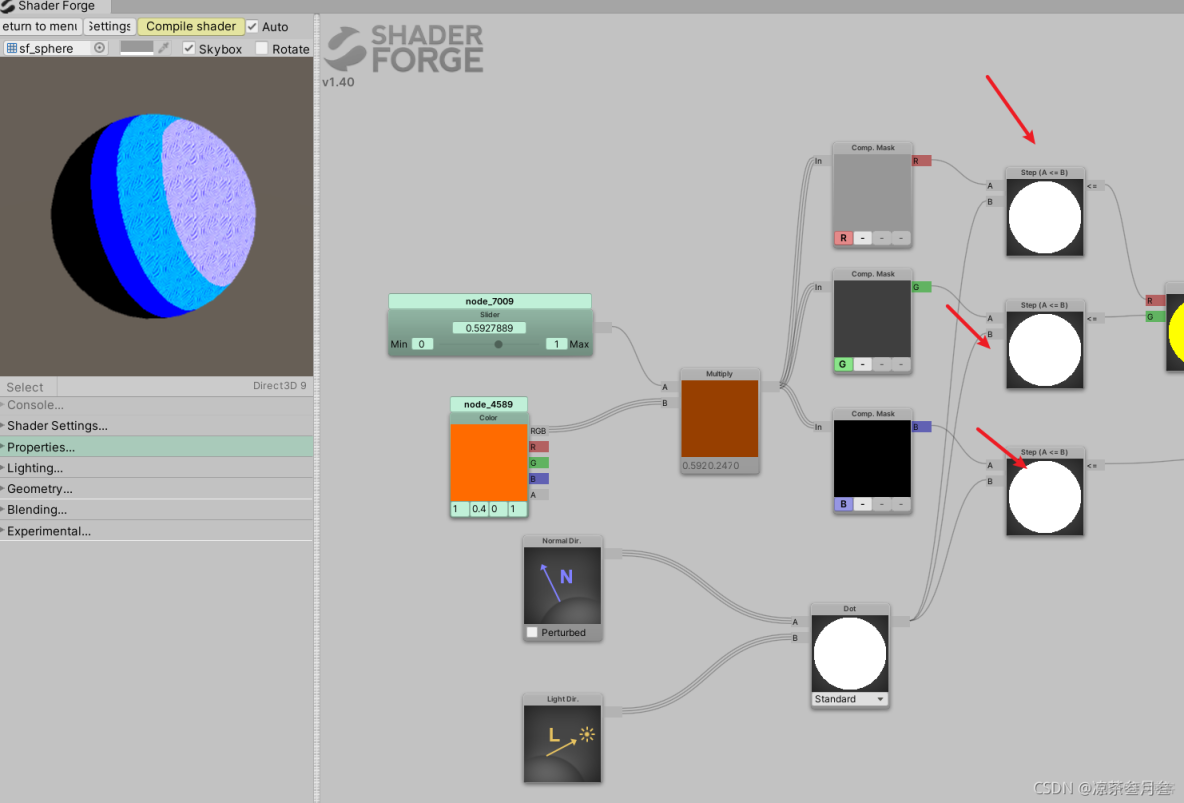This screenshot has height=803, width=1184.
Task: Click the Select button under the preview
Action: [25, 387]
